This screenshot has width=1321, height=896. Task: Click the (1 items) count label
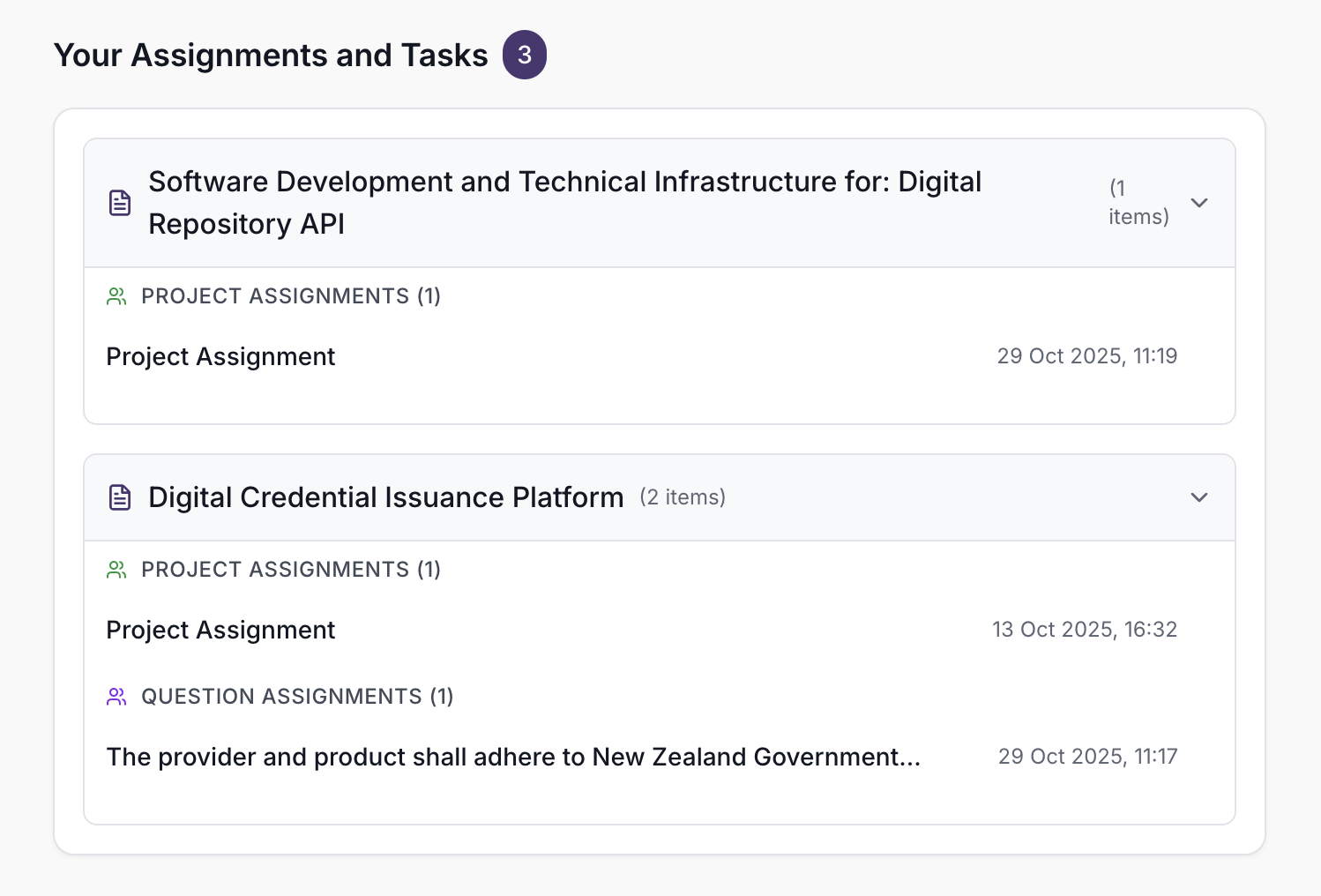click(x=1138, y=203)
